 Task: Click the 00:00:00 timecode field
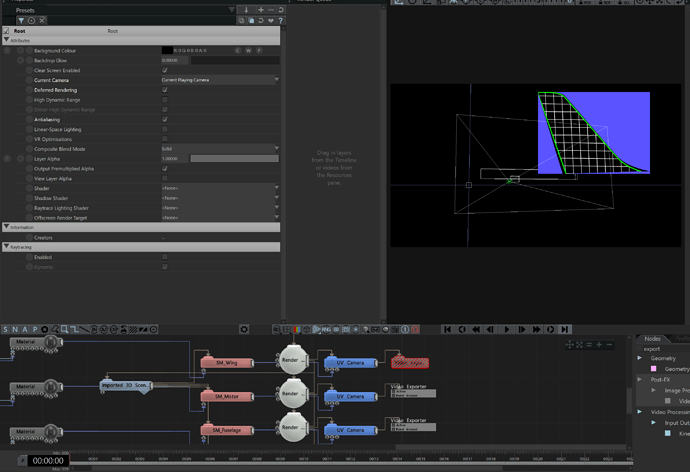click(x=48, y=461)
